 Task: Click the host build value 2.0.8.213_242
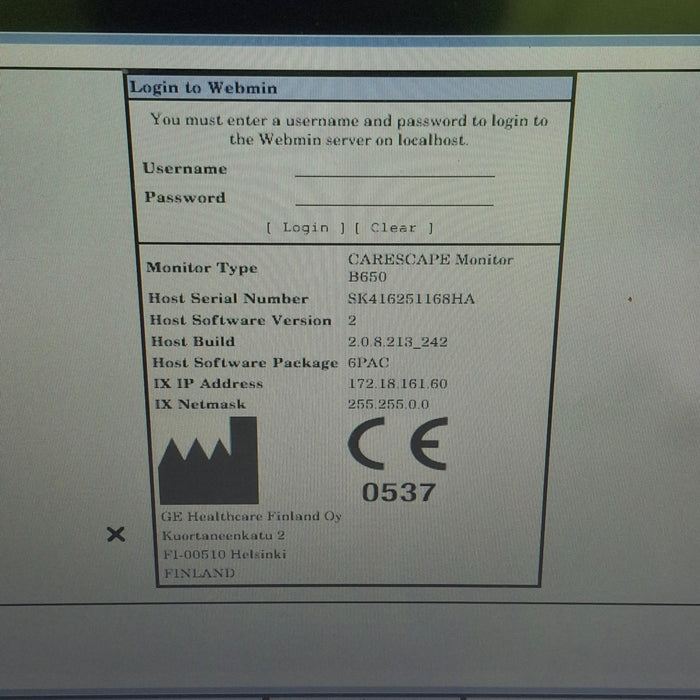click(x=397, y=342)
